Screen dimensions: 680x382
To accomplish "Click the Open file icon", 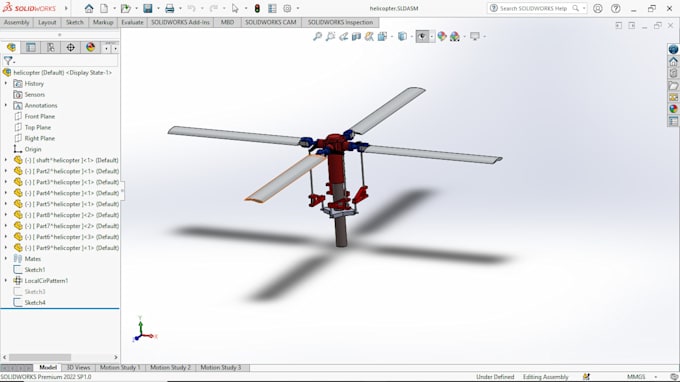I will [x=125, y=8].
